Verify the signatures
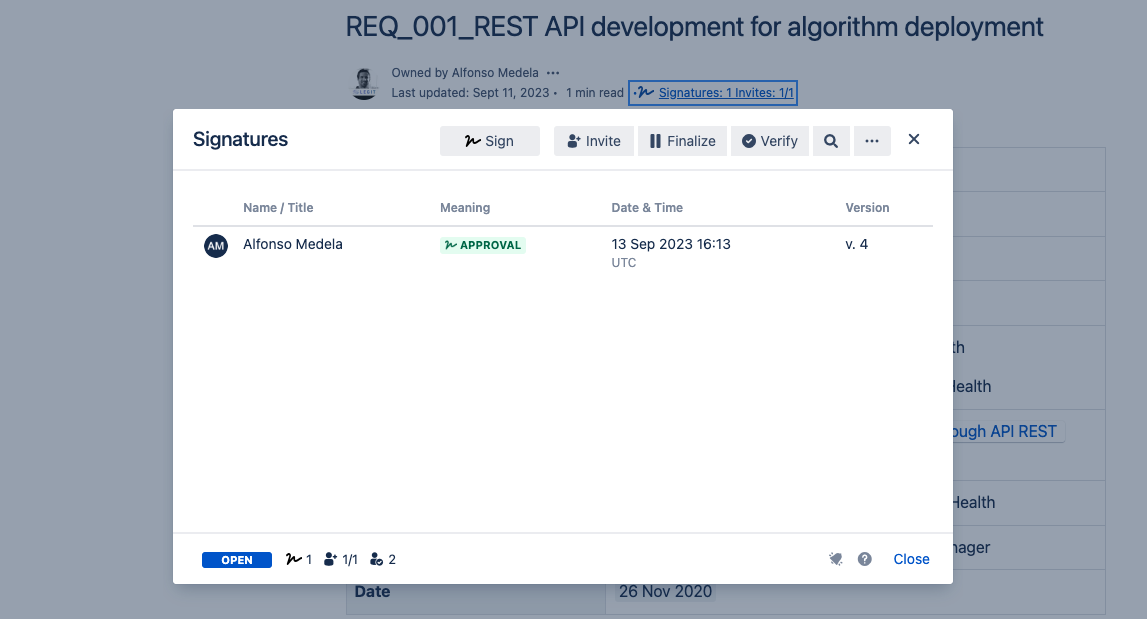1147x619 pixels. [769, 141]
